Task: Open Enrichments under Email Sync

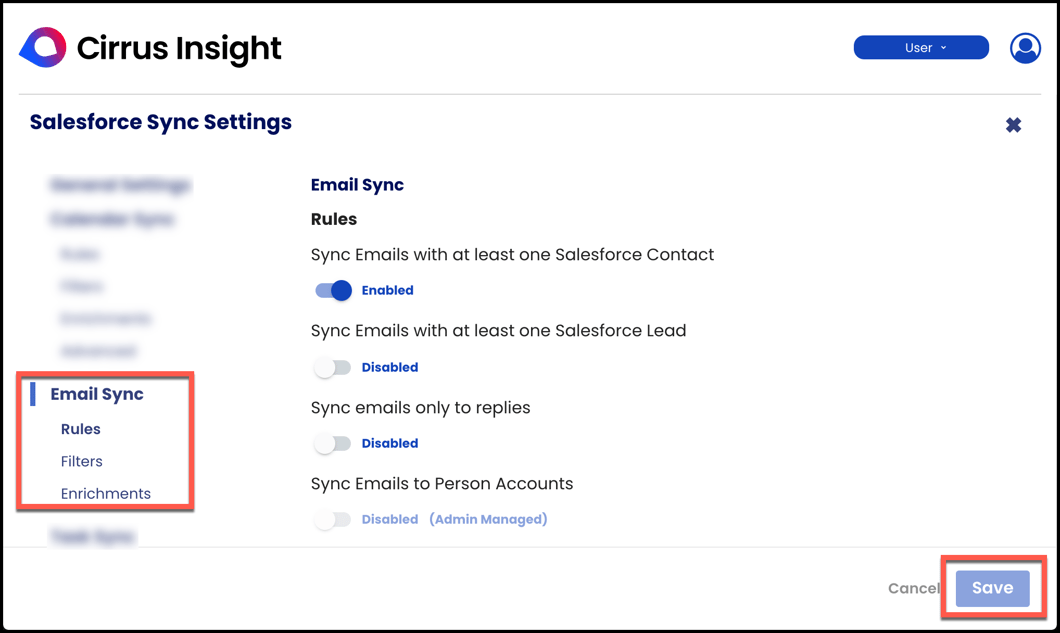Action: coord(105,493)
